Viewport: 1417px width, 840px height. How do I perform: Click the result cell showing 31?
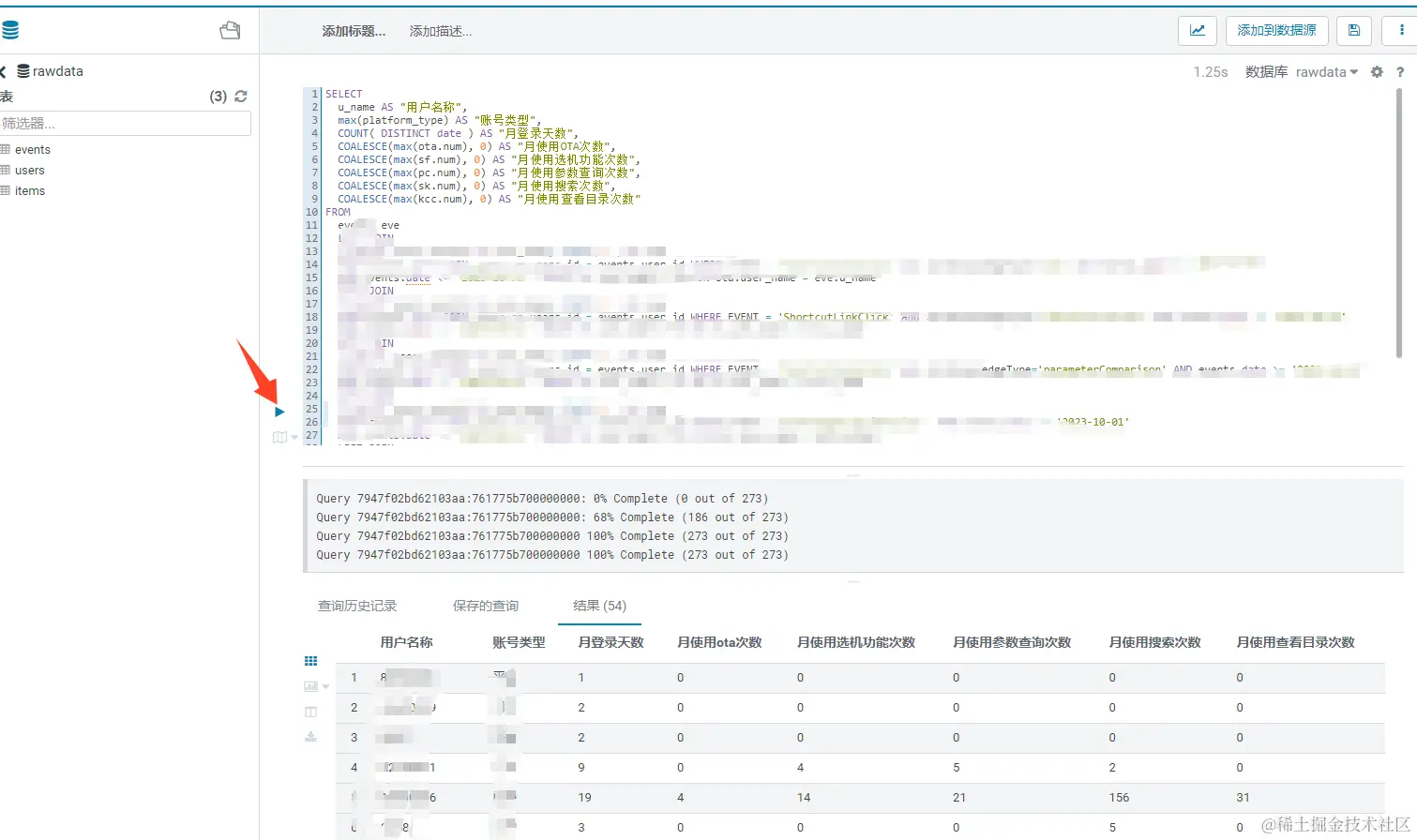coord(1243,798)
